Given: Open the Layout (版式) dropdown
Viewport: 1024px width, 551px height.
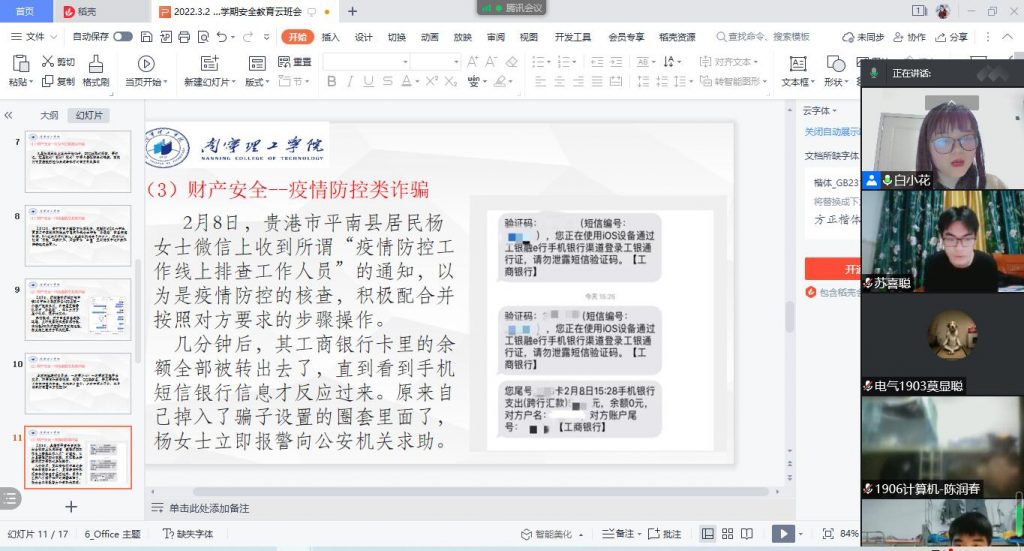Looking at the screenshot, I should coord(257,82).
